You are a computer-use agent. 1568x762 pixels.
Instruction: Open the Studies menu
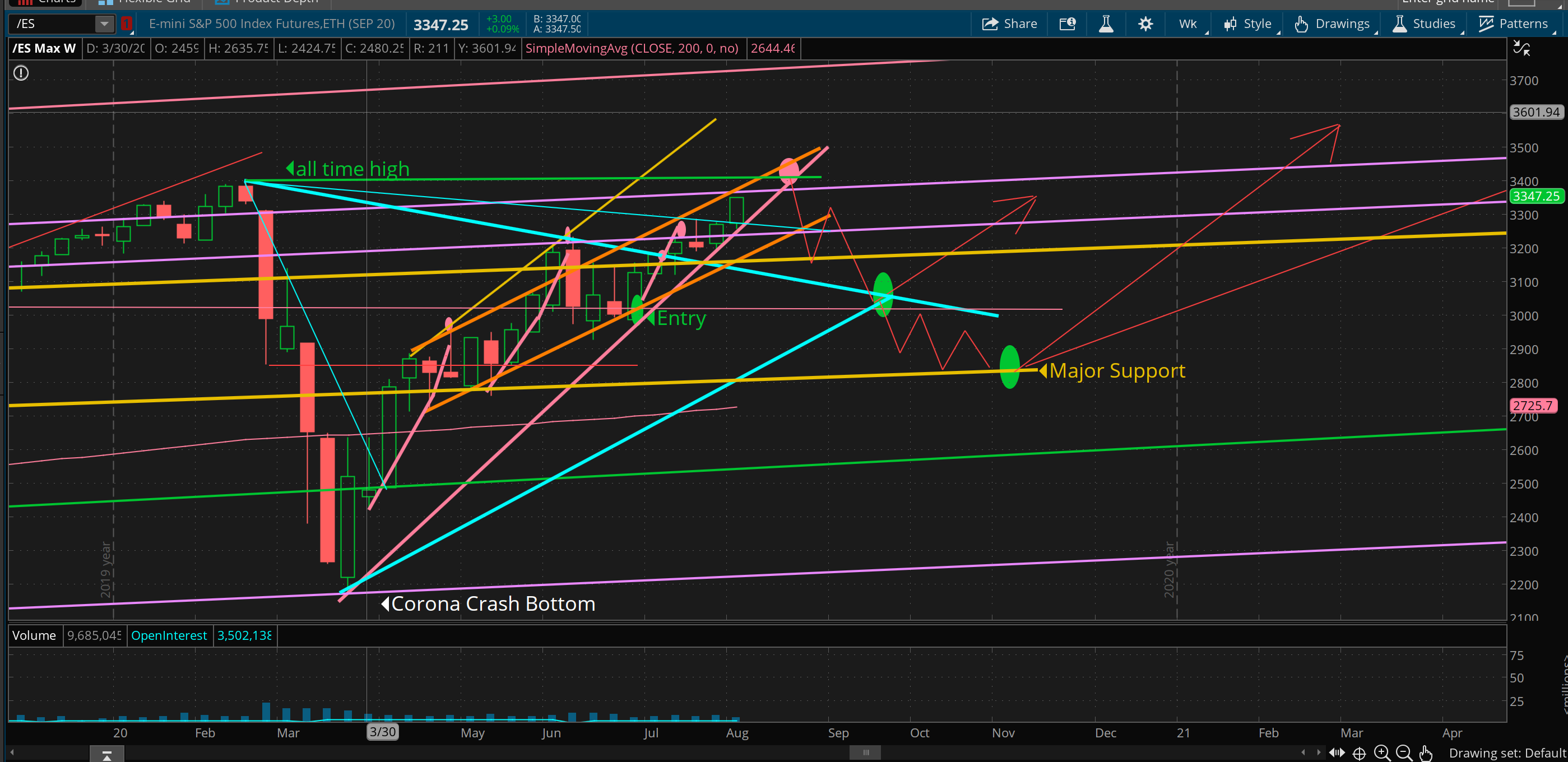(1425, 24)
